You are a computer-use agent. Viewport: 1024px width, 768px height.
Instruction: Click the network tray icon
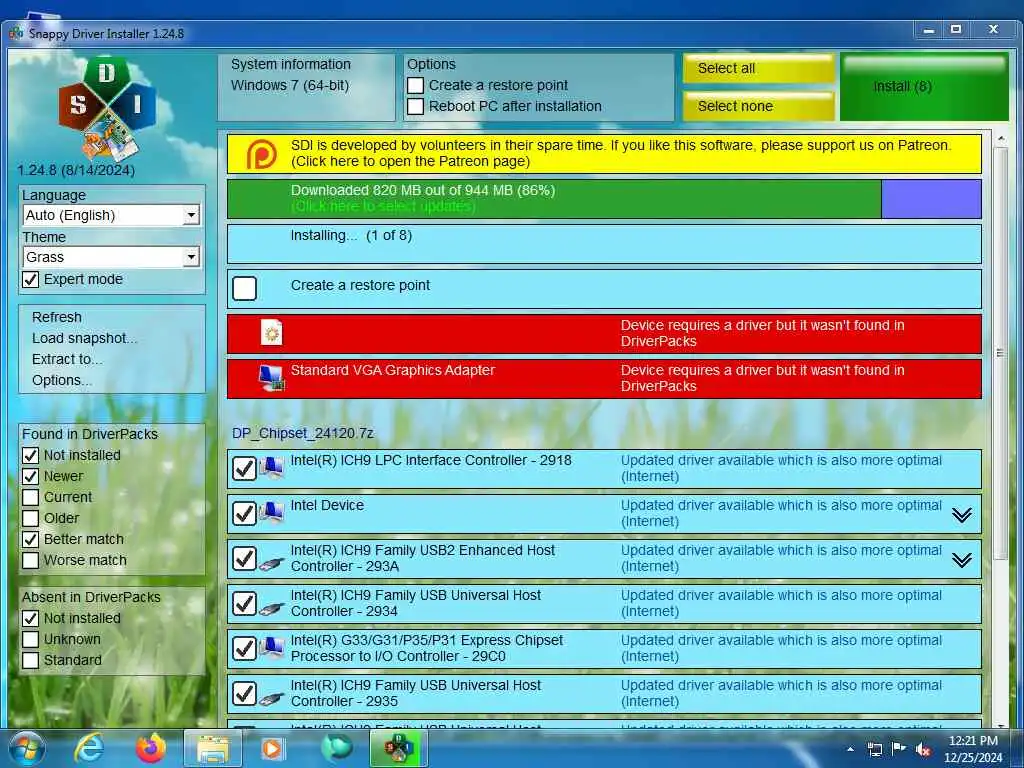874,749
